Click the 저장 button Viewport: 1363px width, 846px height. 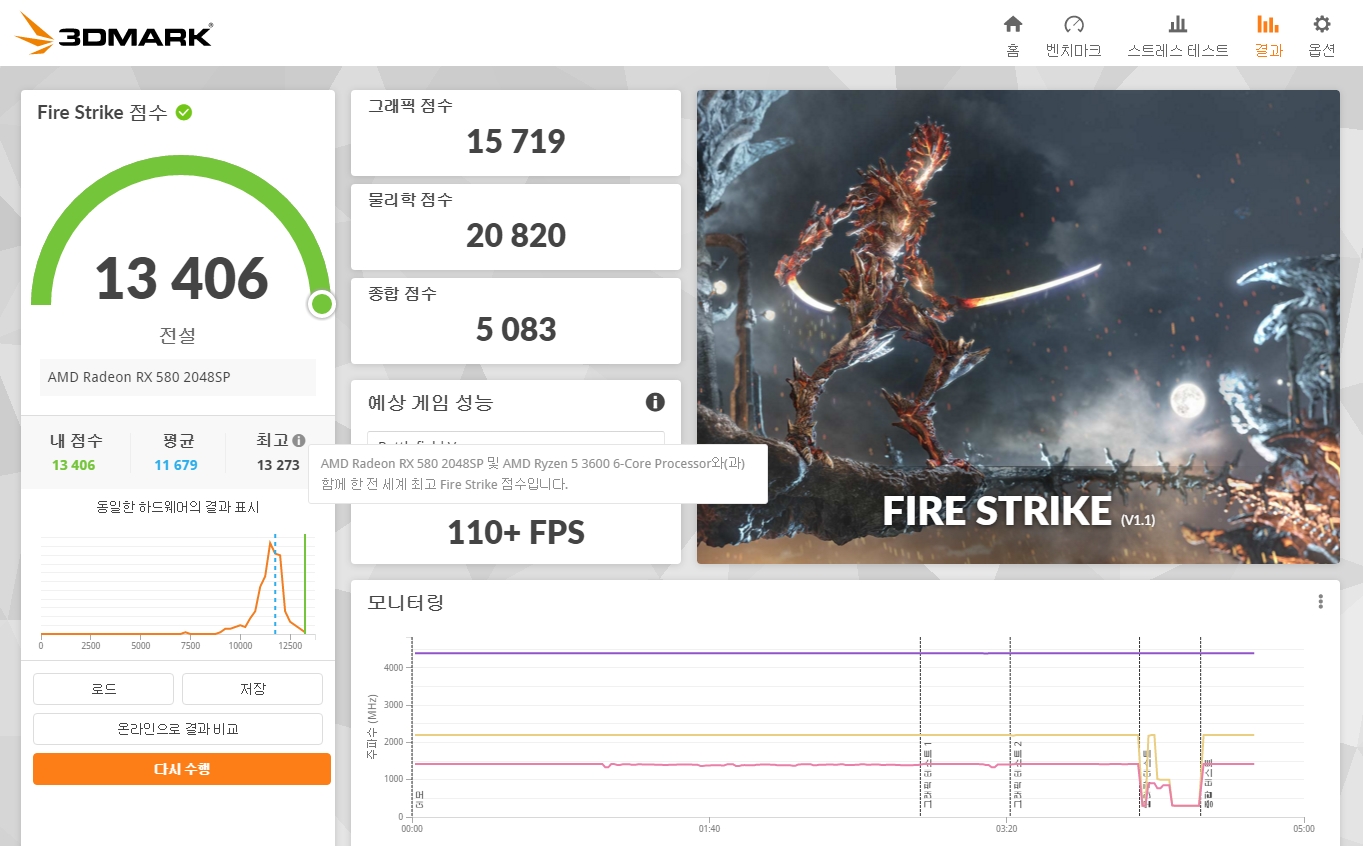pyautogui.click(x=252, y=689)
